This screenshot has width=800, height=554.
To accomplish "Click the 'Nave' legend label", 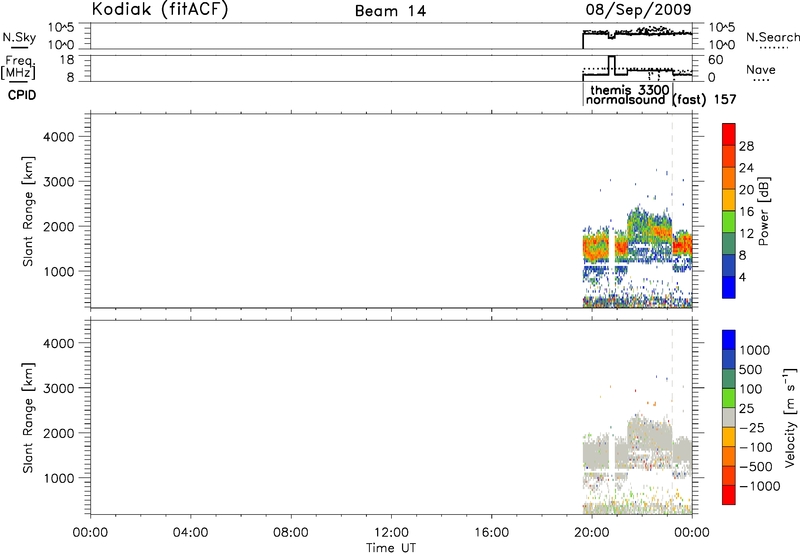I will click(761, 70).
